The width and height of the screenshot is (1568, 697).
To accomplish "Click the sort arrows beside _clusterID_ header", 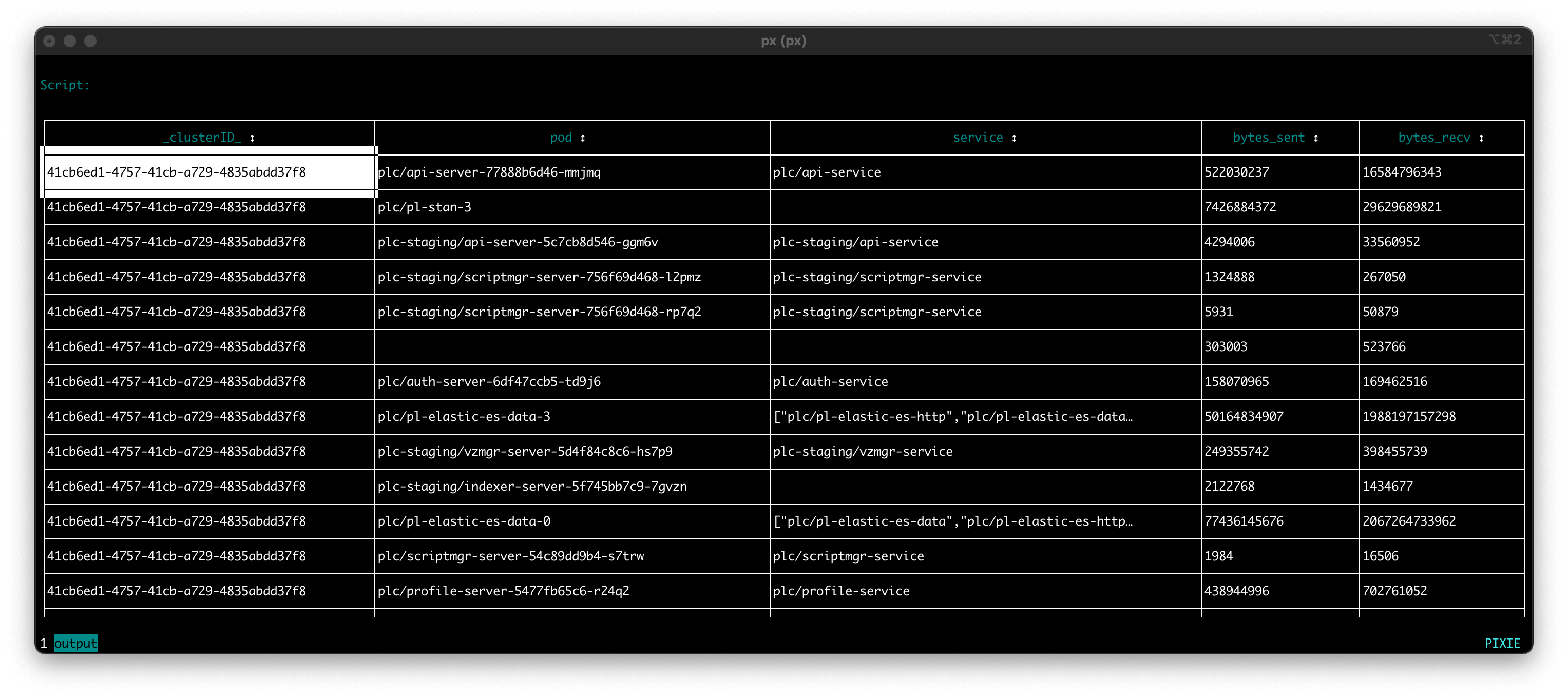I will point(252,138).
